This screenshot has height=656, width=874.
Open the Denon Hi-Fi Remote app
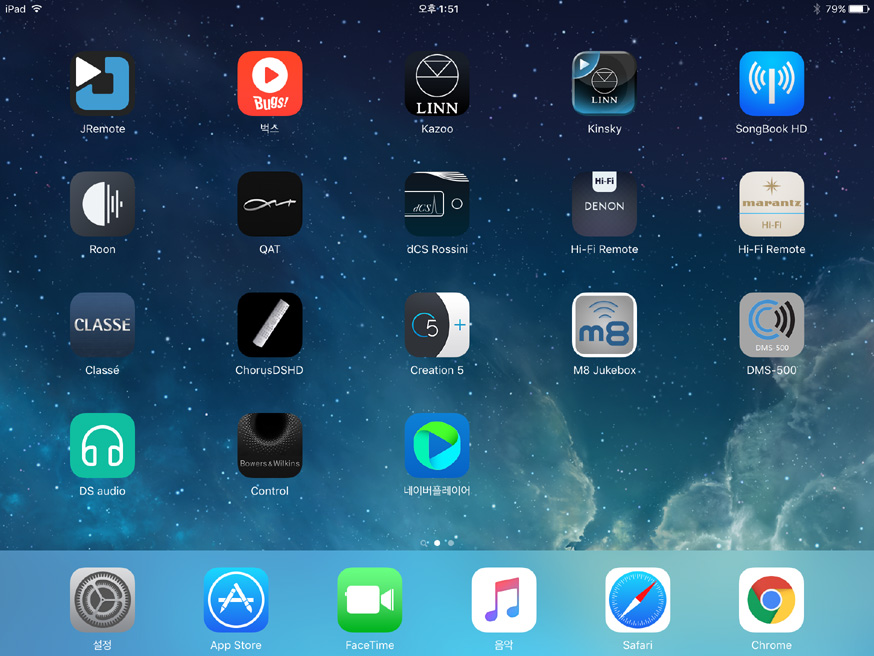[604, 204]
